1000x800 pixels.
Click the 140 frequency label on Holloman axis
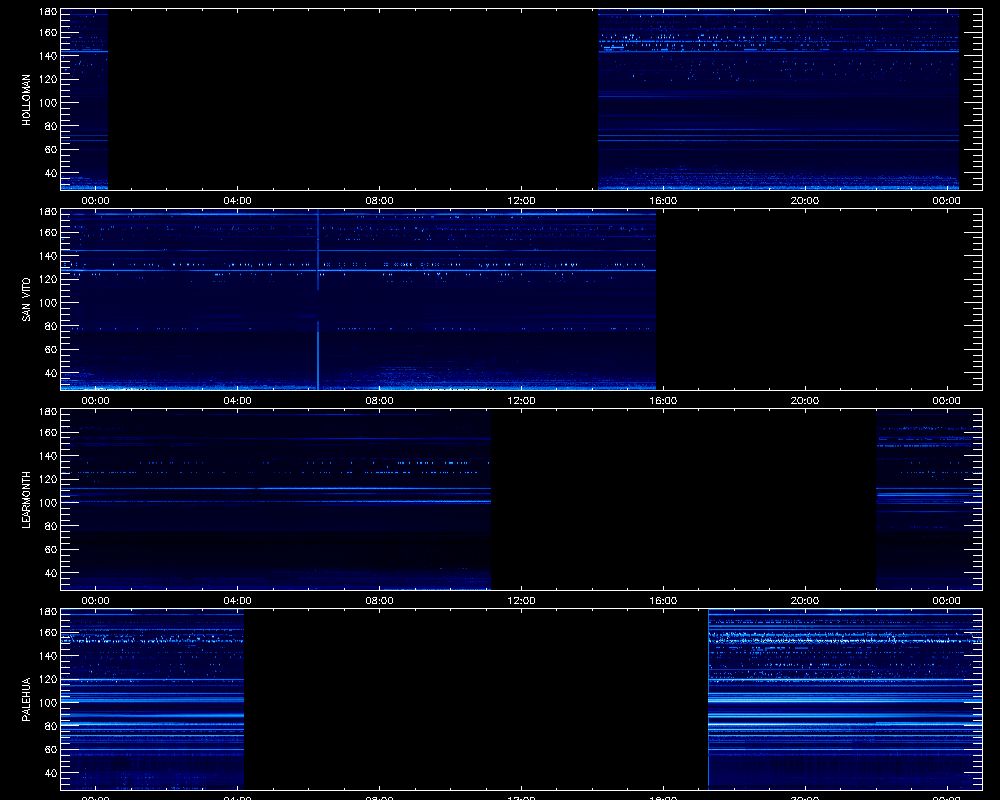click(x=48, y=56)
